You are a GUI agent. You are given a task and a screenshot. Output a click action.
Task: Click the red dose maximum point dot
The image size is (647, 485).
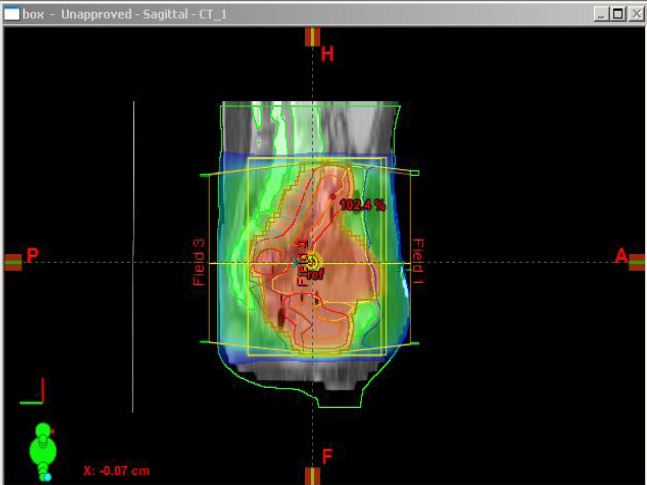pos(332,197)
